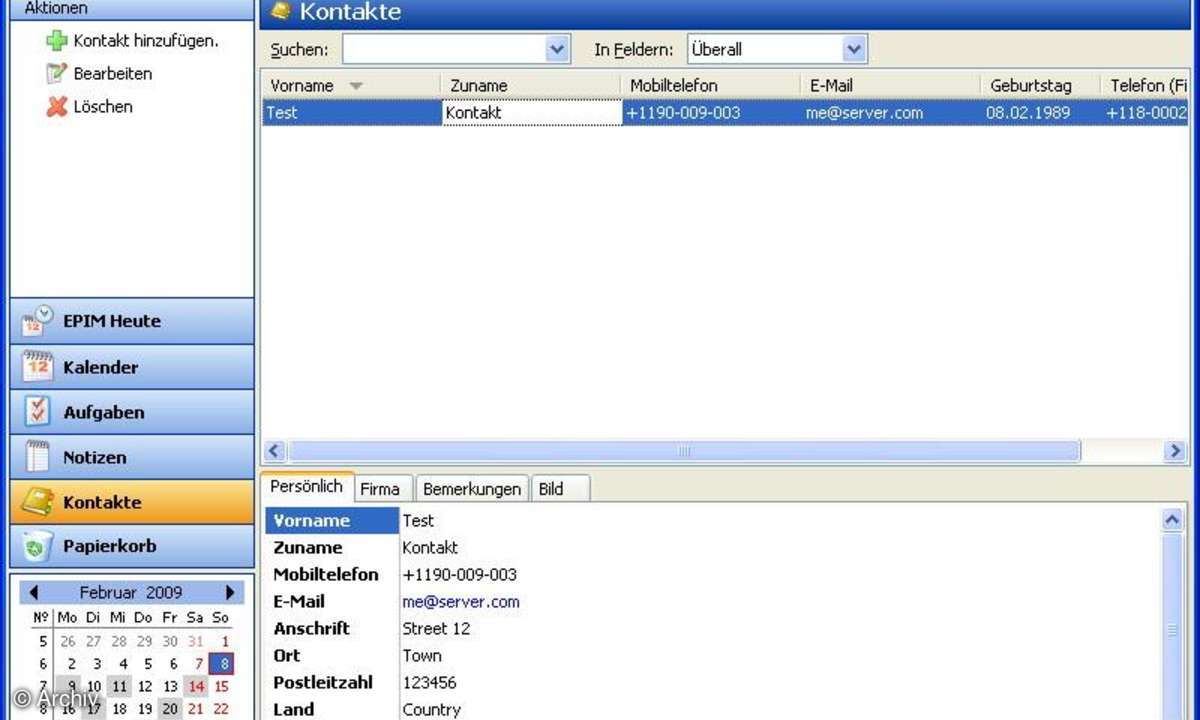Open the Notizen section
This screenshot has height=720, width=1200.
132,457
